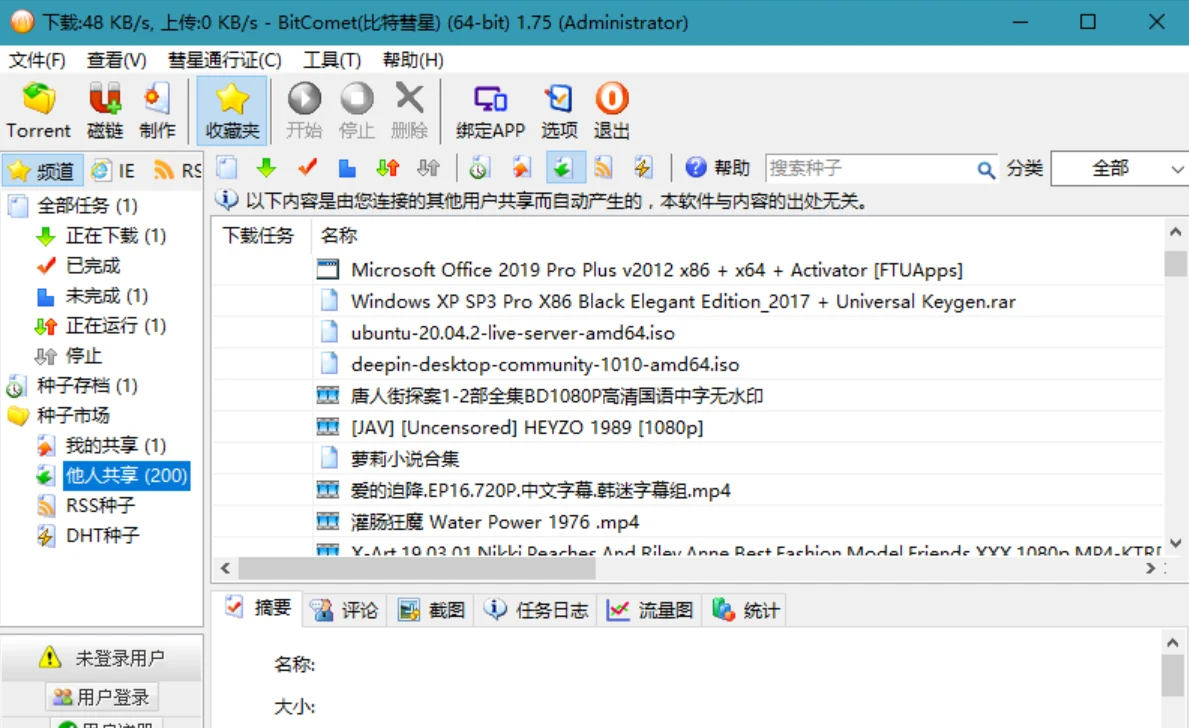Select 种子存档 in the sidebar tree
1189x728 pixels.
click(x=87, y=386)
